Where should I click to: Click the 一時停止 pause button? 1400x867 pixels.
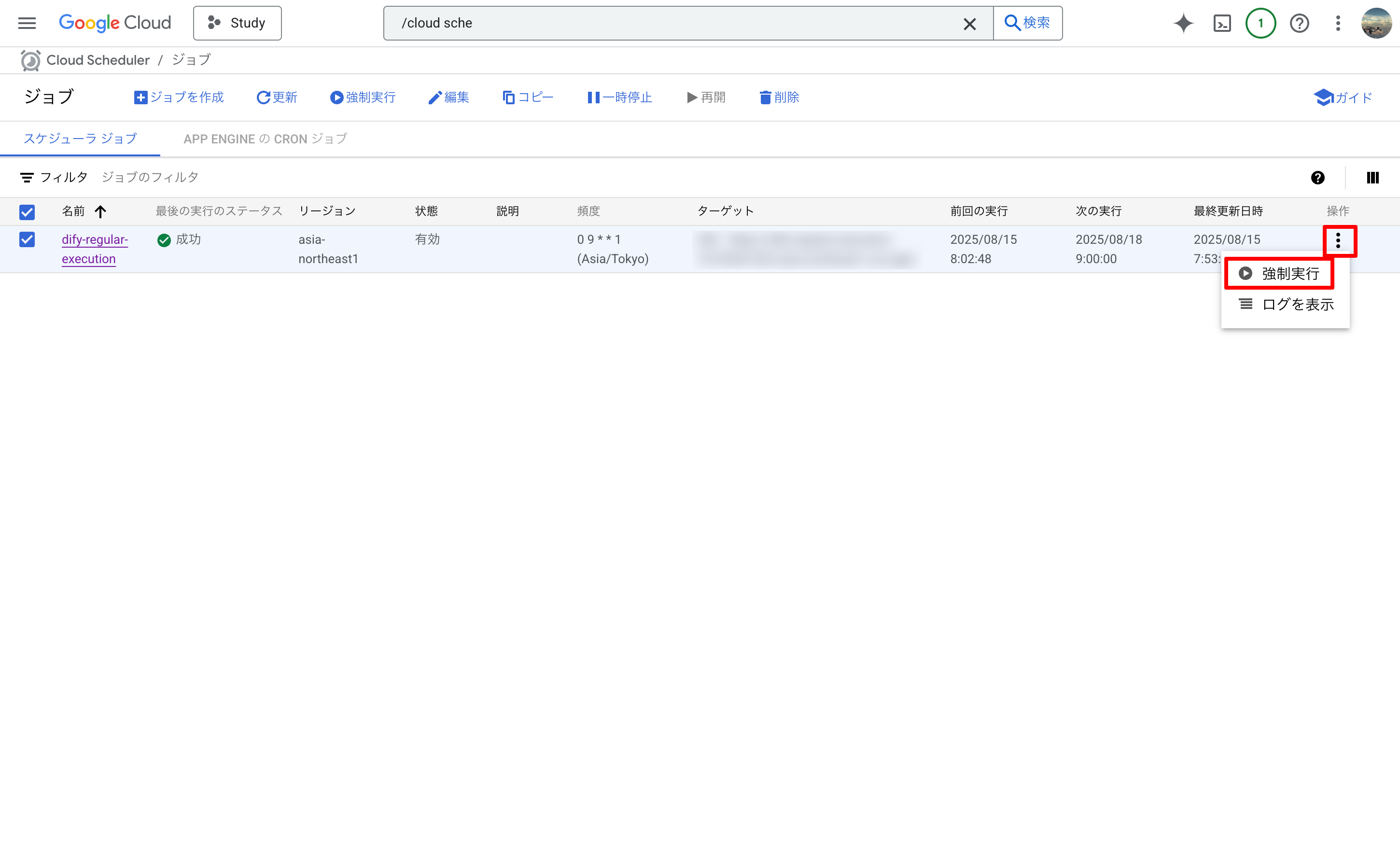click(620, 98)
